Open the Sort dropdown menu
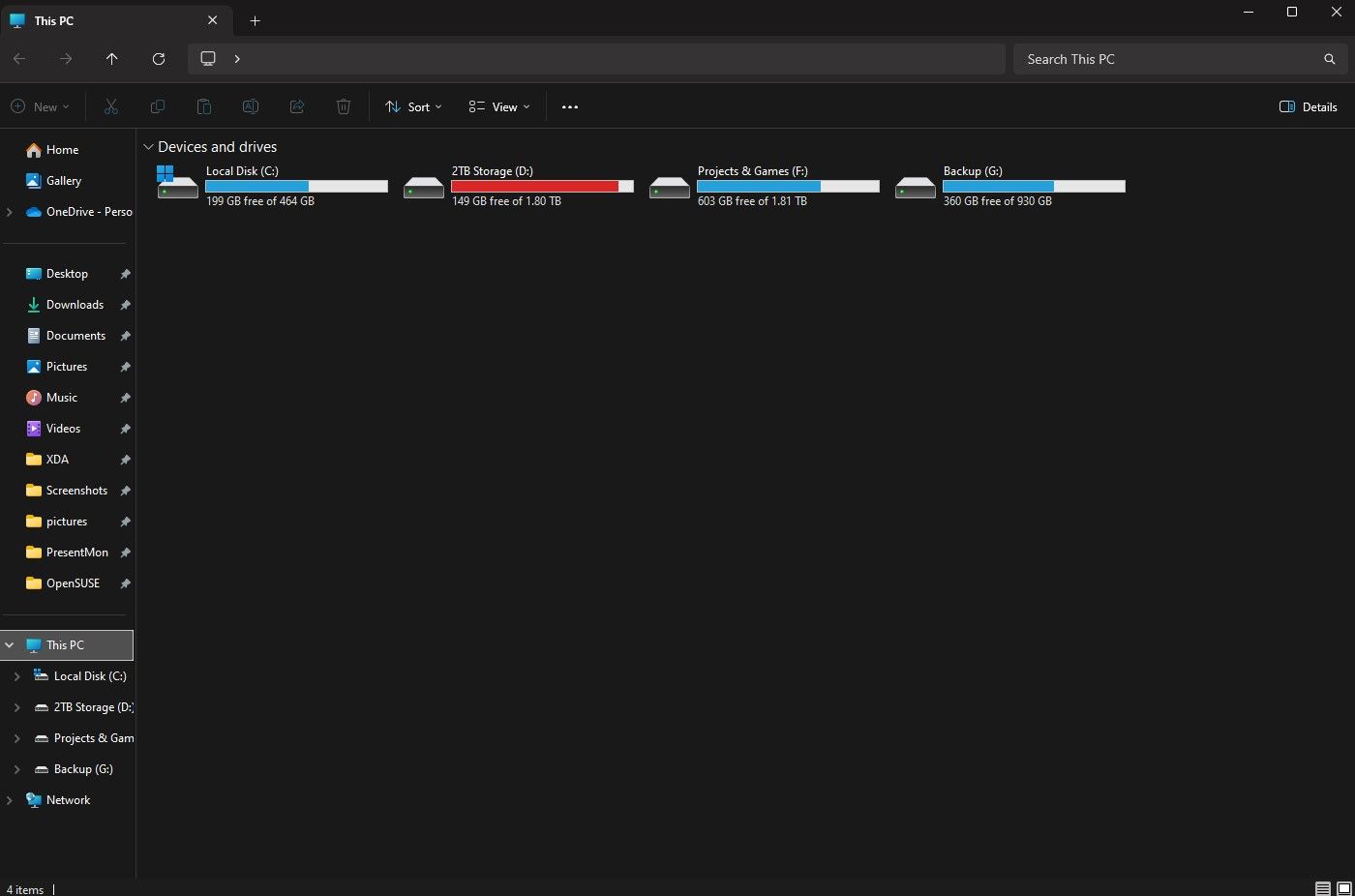 [x=413, y=106]
